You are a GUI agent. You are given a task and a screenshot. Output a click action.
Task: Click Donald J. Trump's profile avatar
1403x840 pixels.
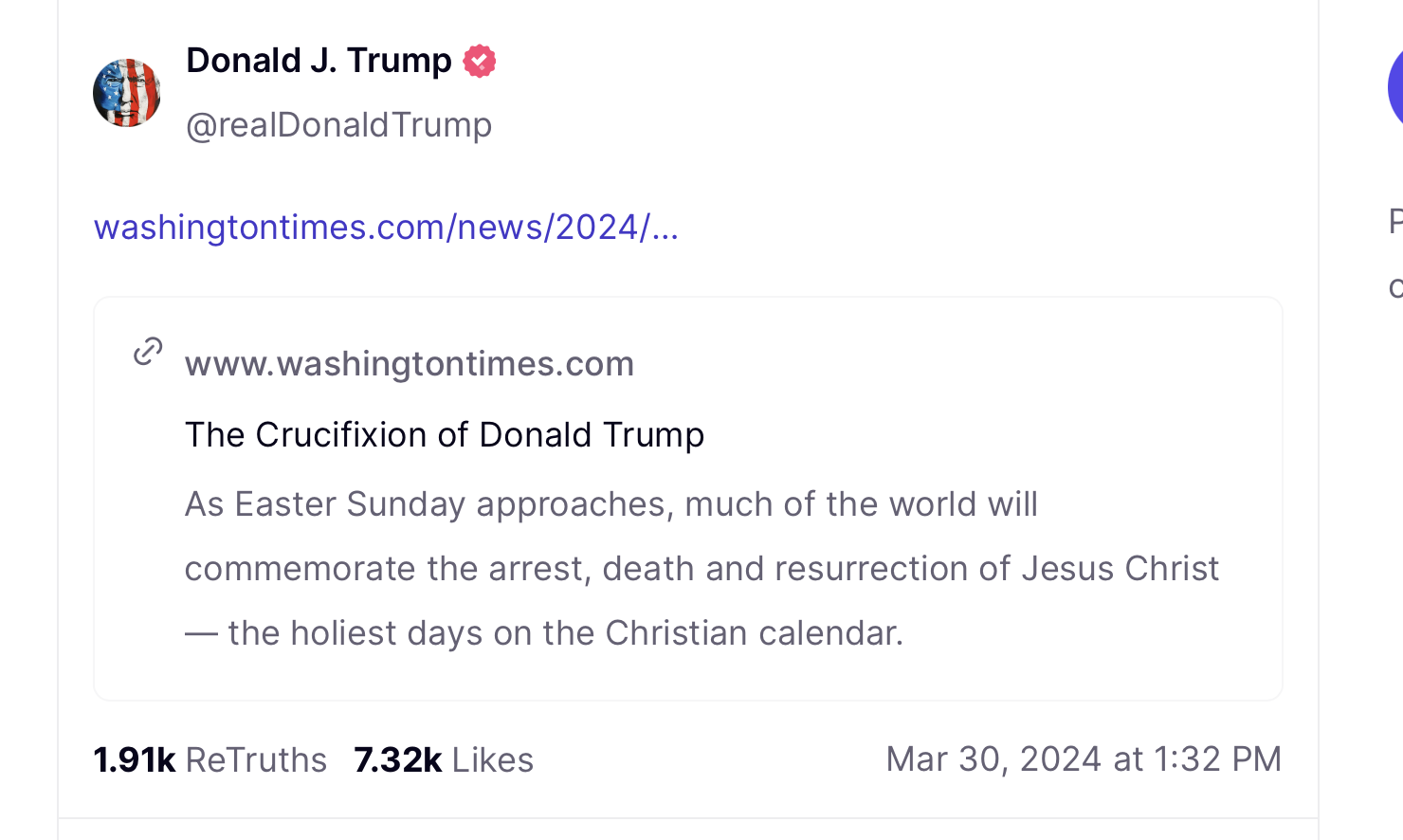point(127,93)
